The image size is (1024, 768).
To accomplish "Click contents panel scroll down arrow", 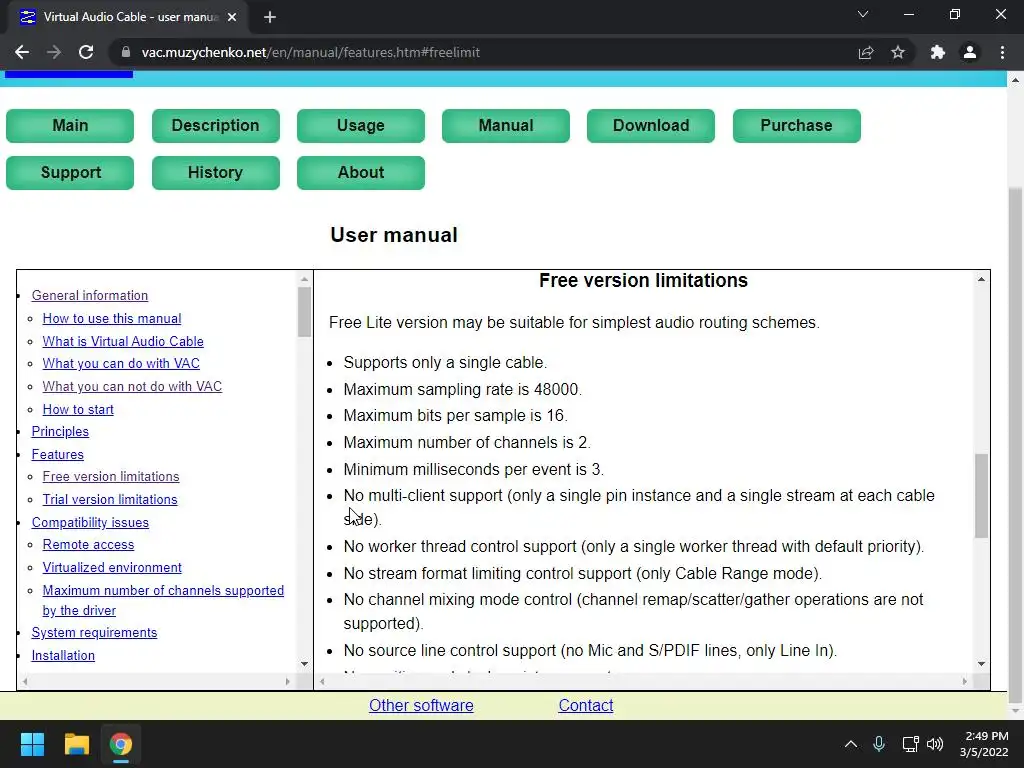I will coord(304,664).
